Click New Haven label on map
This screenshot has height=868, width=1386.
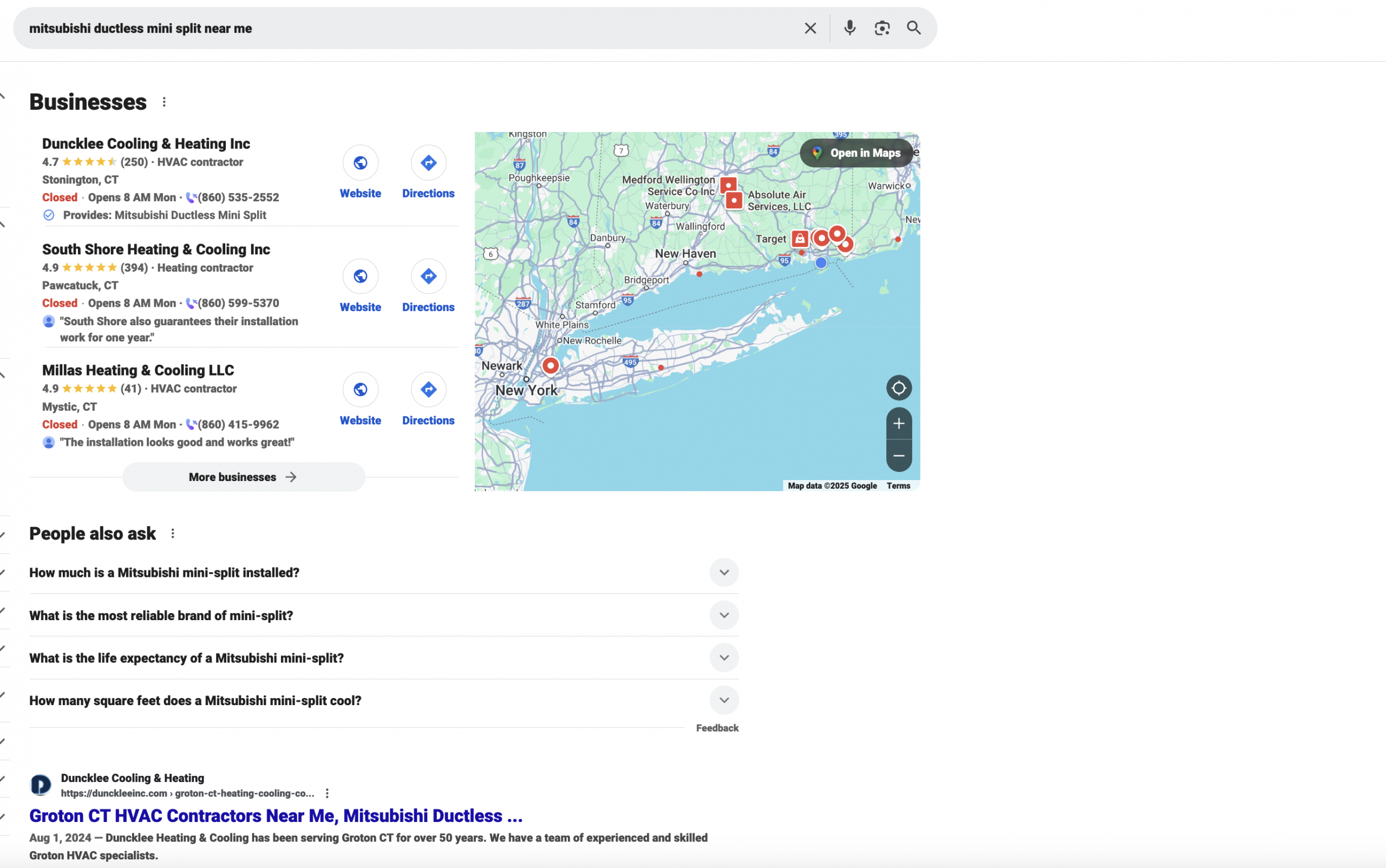pos(685,254)
